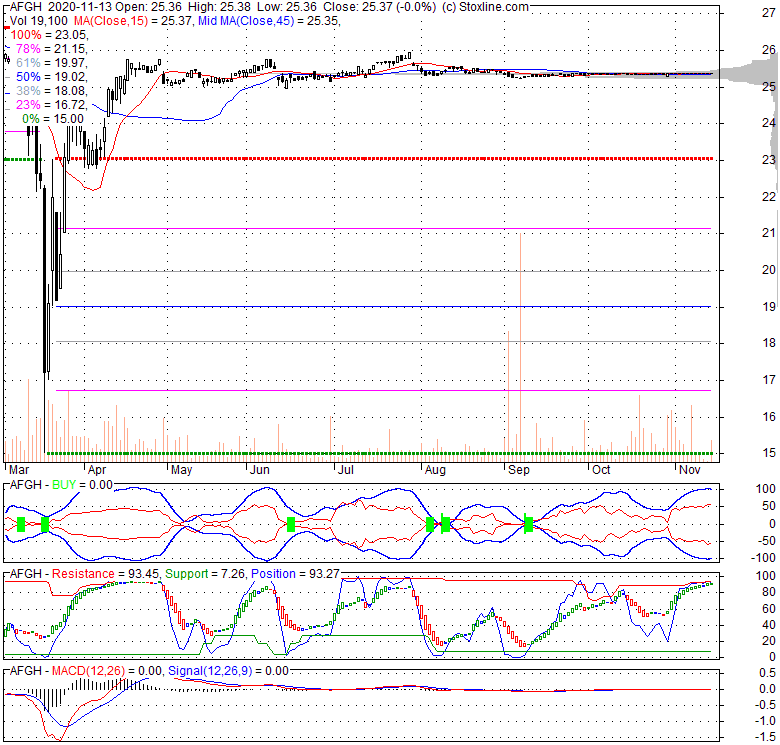
Task: Click the 'Mid MA(Close,45) = 25.35' legend
Action: click(x=268, y=21)
